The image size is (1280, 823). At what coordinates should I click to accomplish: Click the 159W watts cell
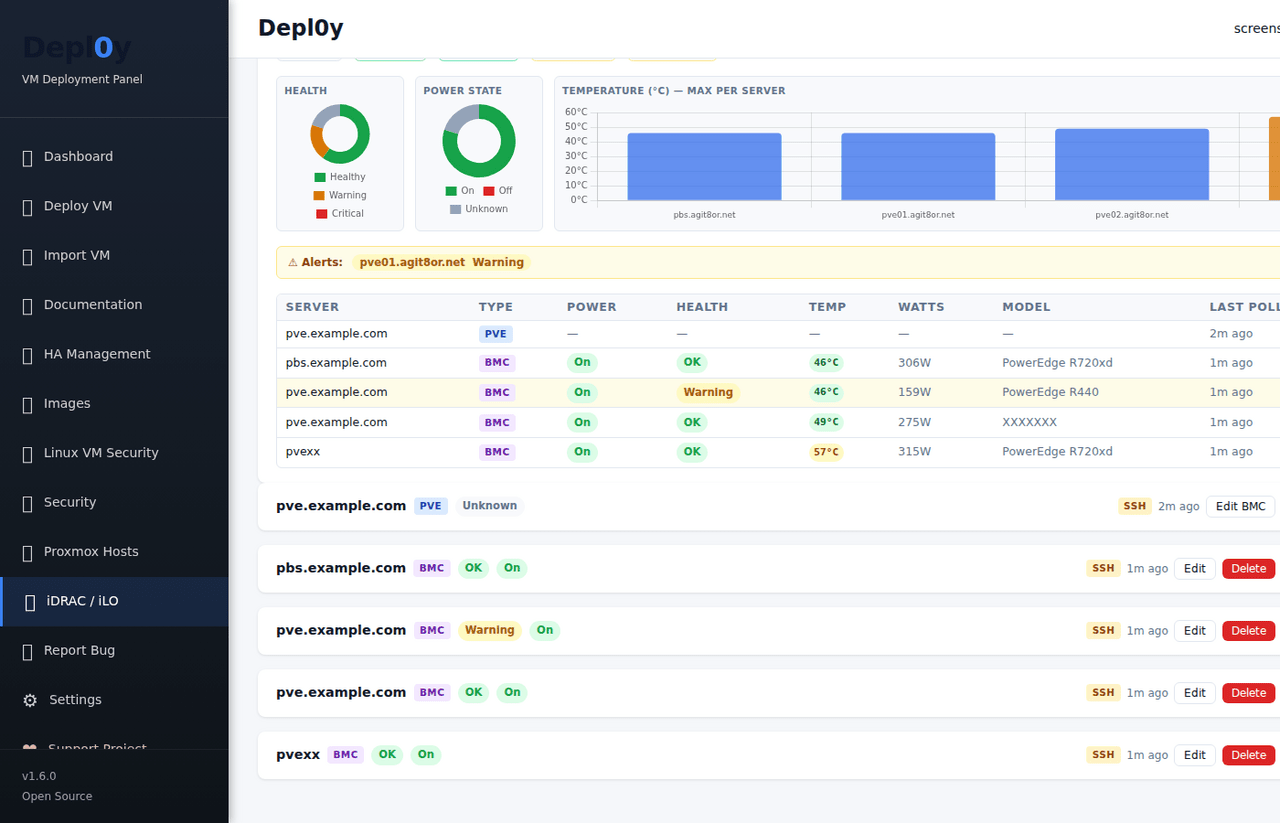point(914,393)
